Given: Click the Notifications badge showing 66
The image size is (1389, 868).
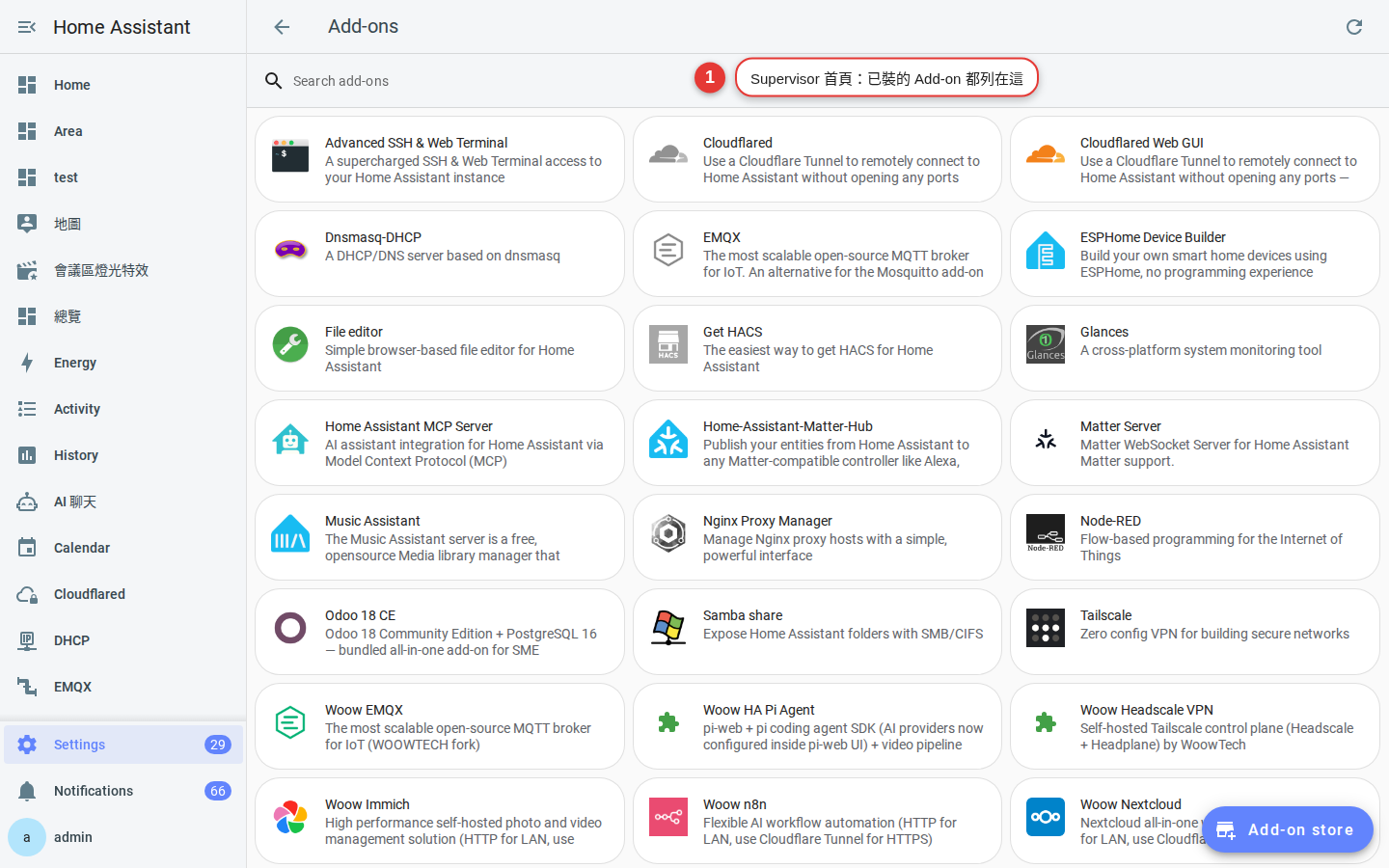Looking at the screenshot, I should pos(218,791).
